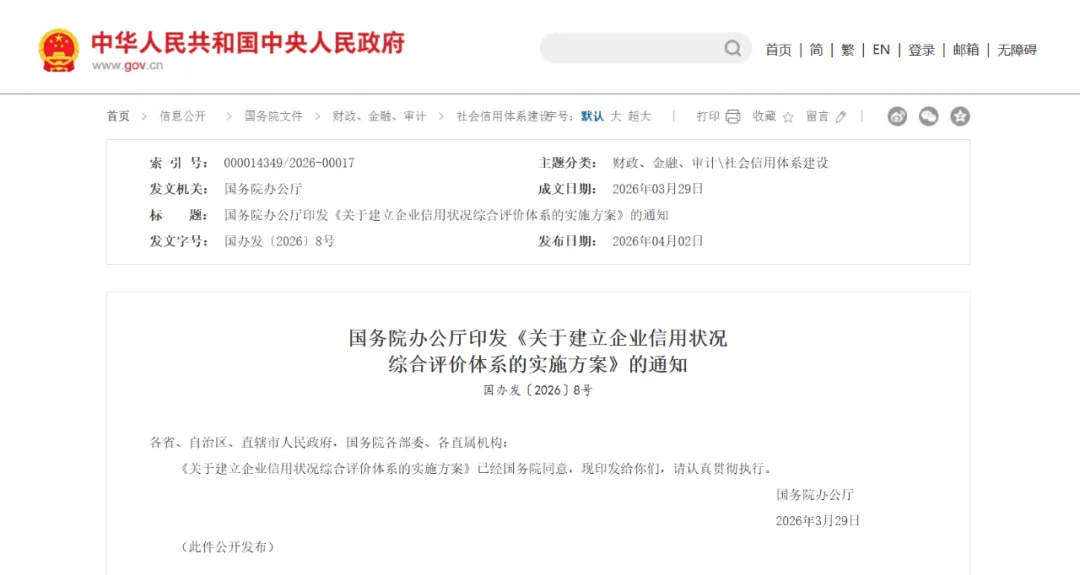Click document number 国办发〔2026〕8号 in table
Image resolution: width=1080 pixels, height=575 pixels.
[x=279, y=242]
